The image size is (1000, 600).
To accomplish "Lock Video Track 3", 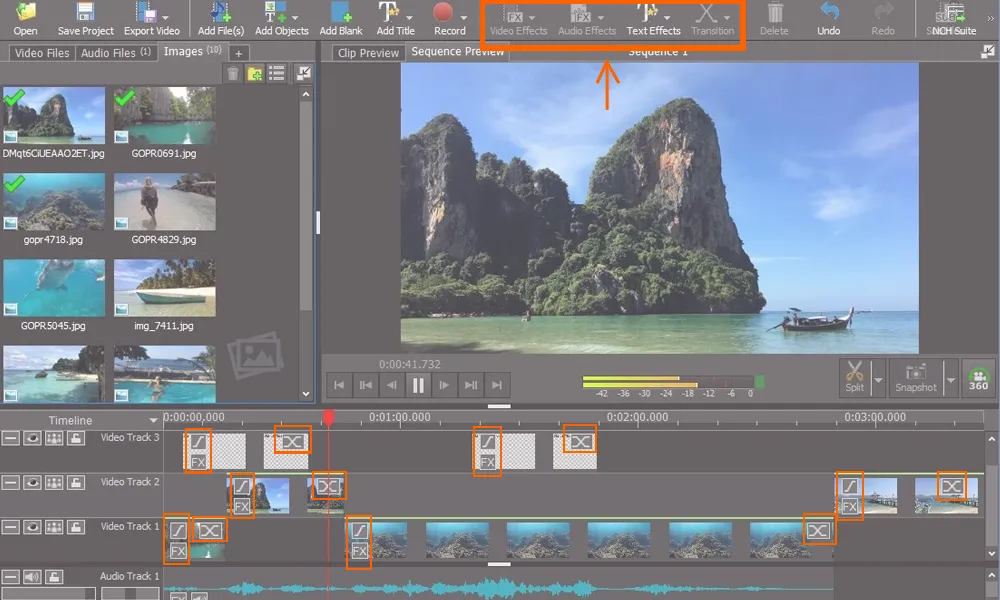I will [x=76, y=438].
